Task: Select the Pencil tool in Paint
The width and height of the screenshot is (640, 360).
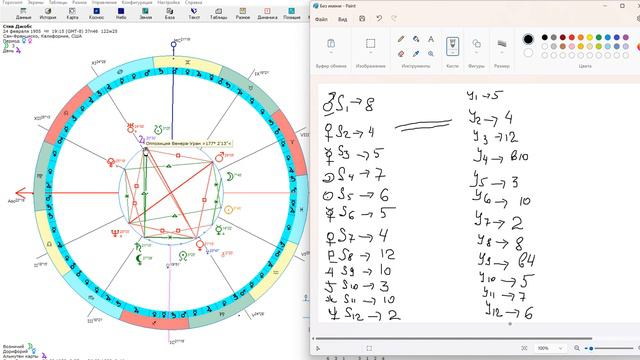Action: coord(401,39)
